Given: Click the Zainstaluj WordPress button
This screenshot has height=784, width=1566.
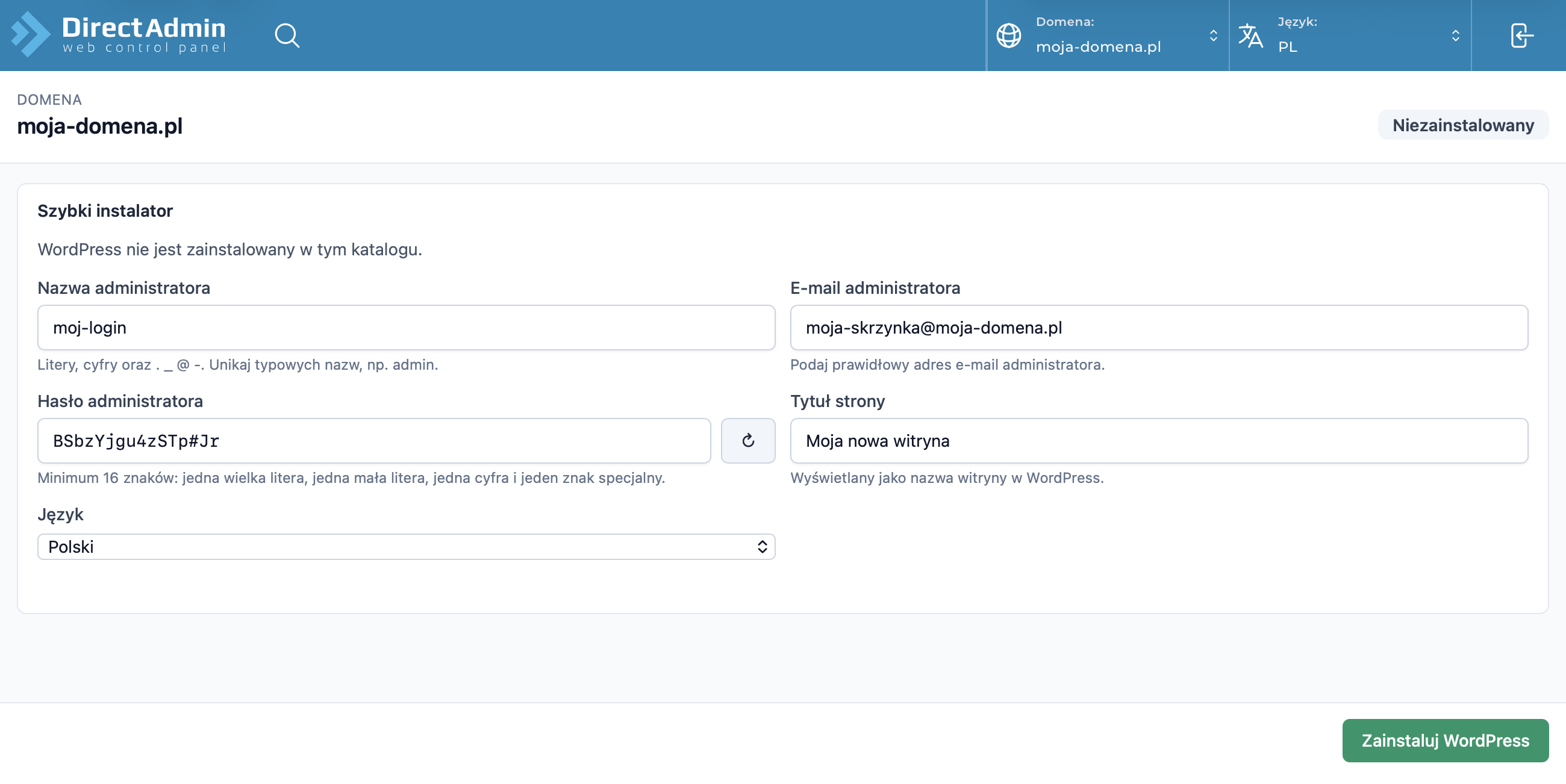Looking at the screenshot, I should click(1445, 740).
